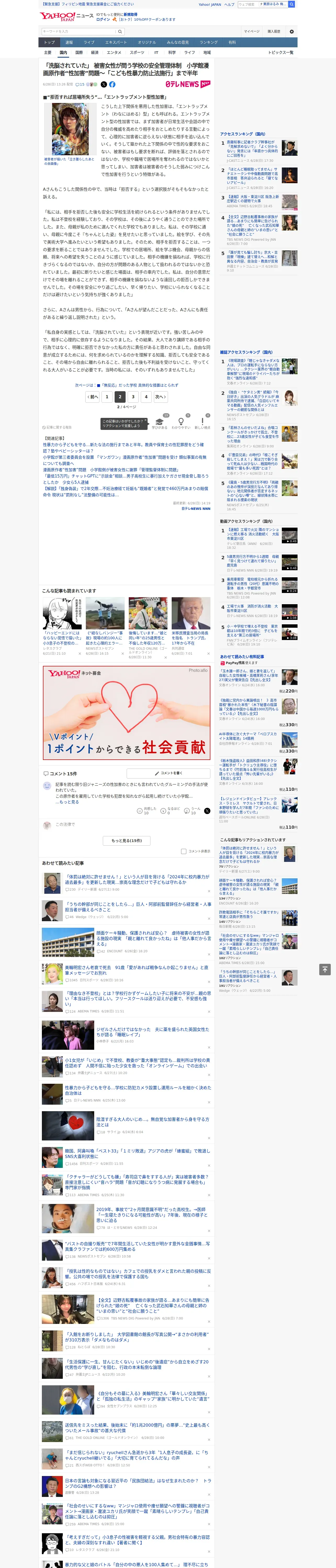Open the ランキング navigation tab

209,43
